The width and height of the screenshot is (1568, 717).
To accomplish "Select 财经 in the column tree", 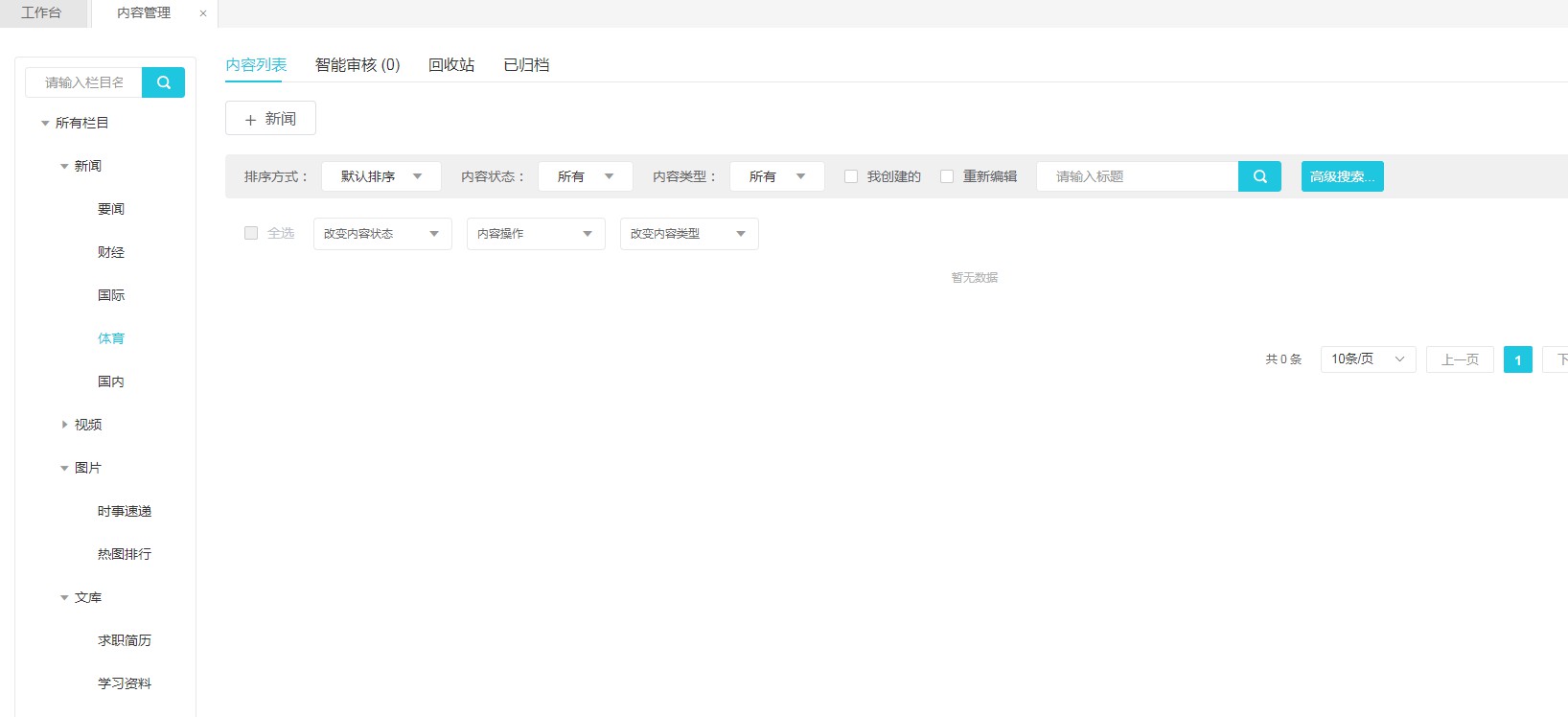I will (x=111, y=252).
